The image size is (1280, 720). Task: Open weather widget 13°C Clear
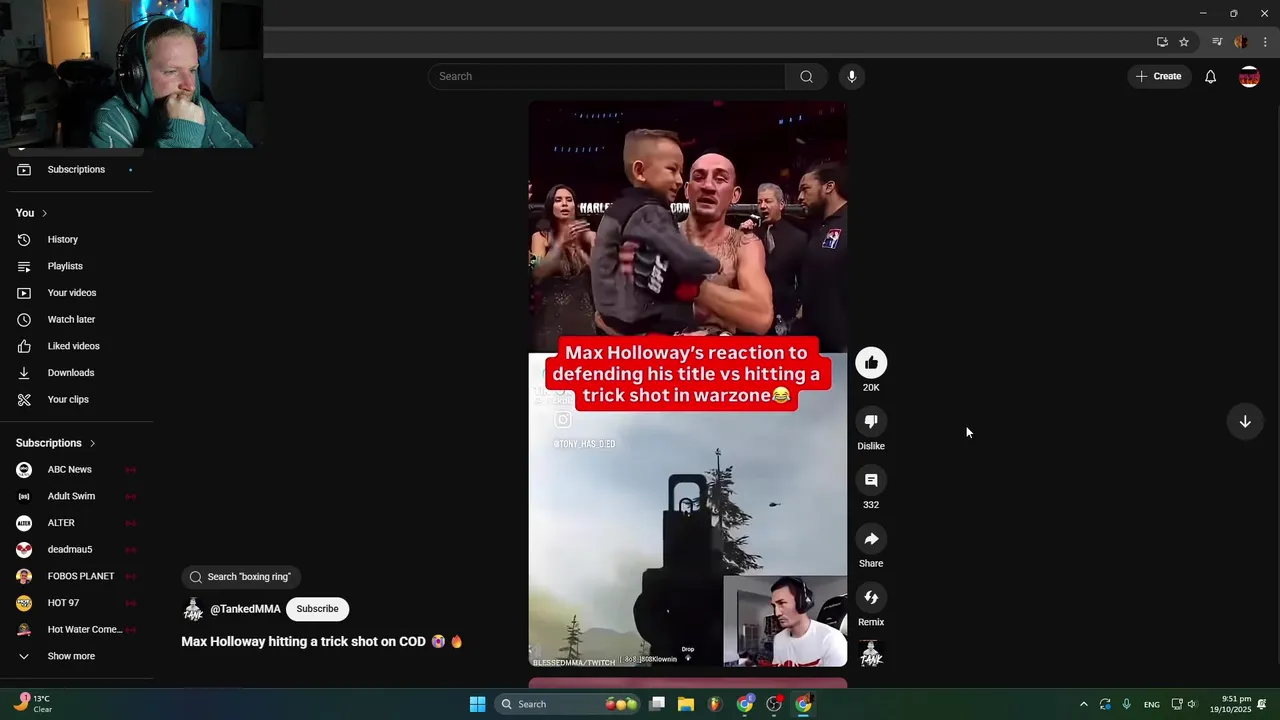[x=32, y=704]
